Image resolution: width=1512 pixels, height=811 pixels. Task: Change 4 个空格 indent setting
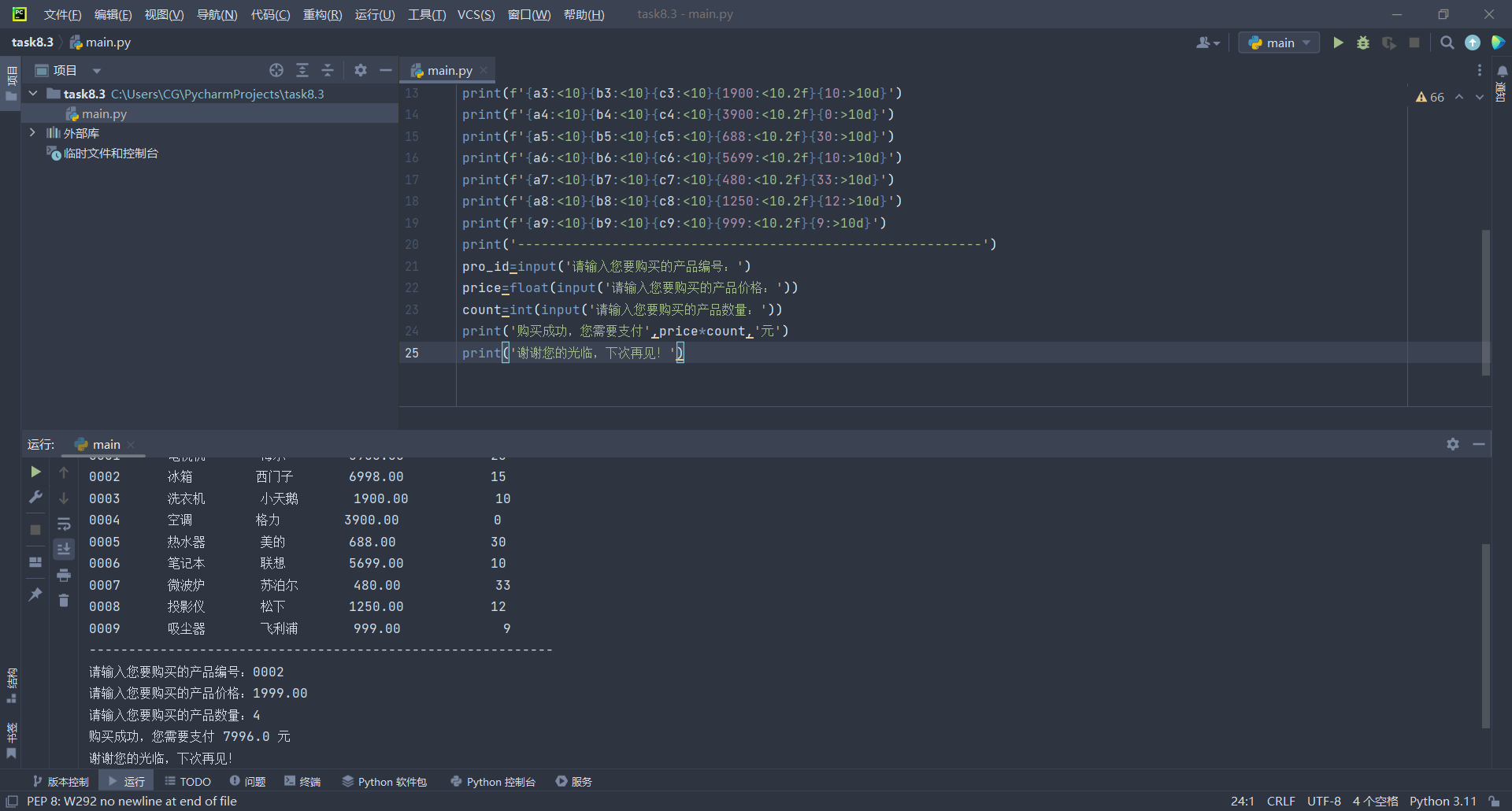(x=1375, y=801)
